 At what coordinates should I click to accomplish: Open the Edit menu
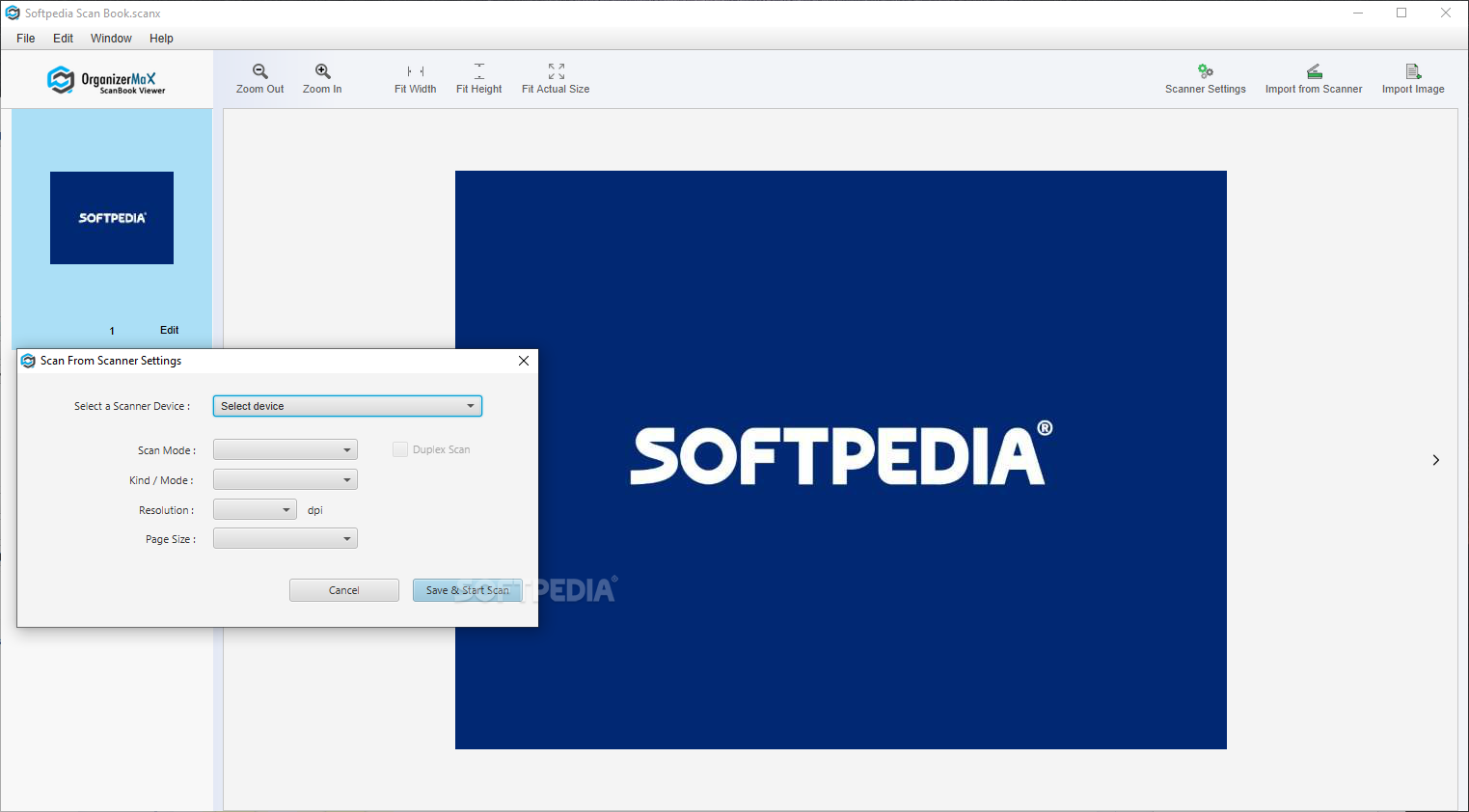point(64,39)
